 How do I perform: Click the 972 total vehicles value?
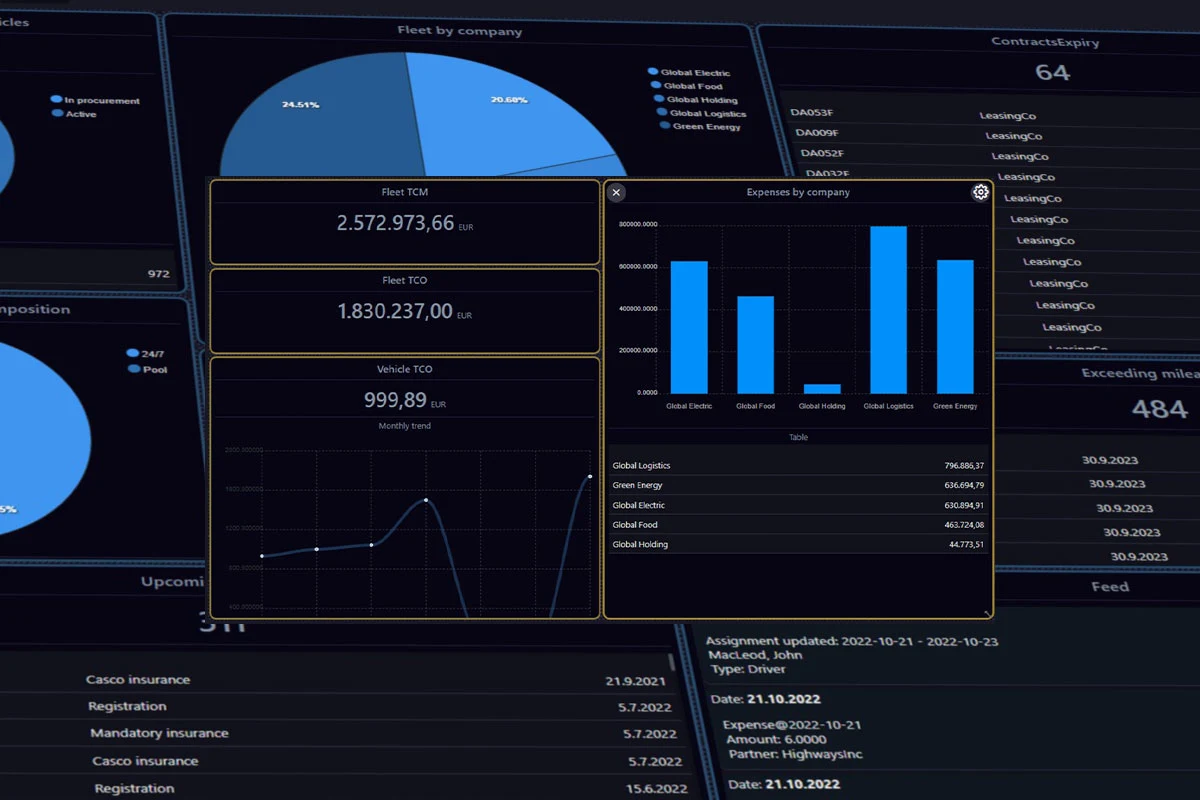tap(158, 274)
